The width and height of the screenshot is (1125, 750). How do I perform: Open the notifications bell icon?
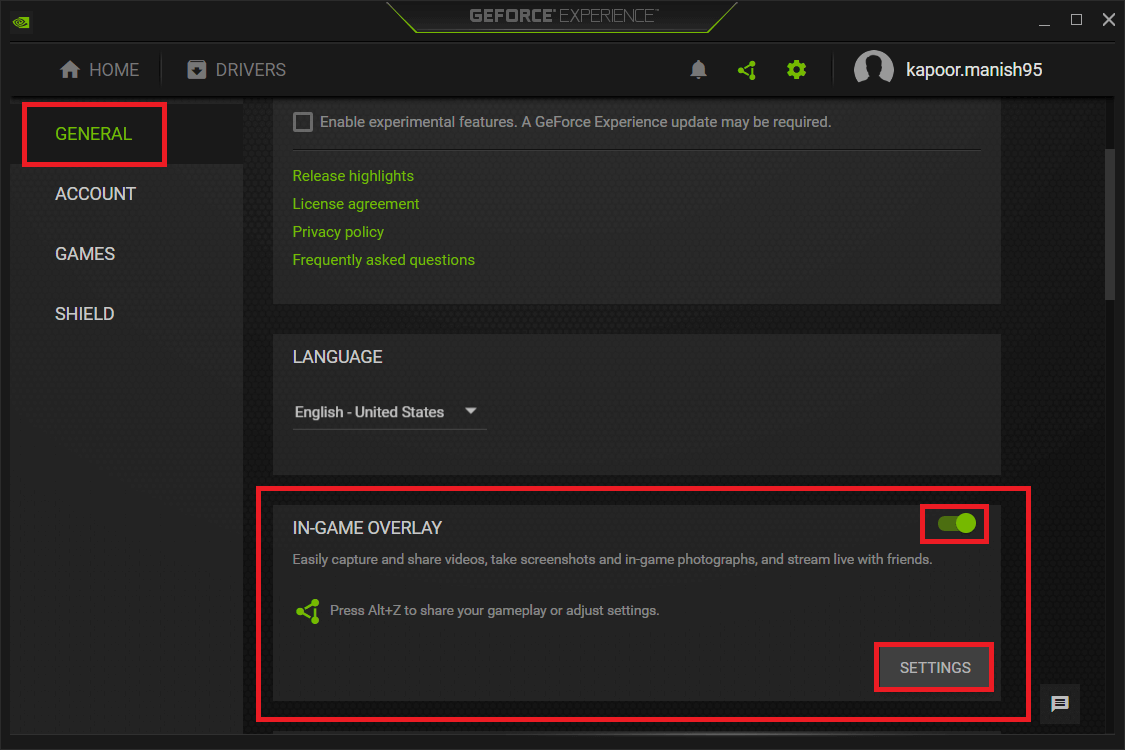coord(699,70)
